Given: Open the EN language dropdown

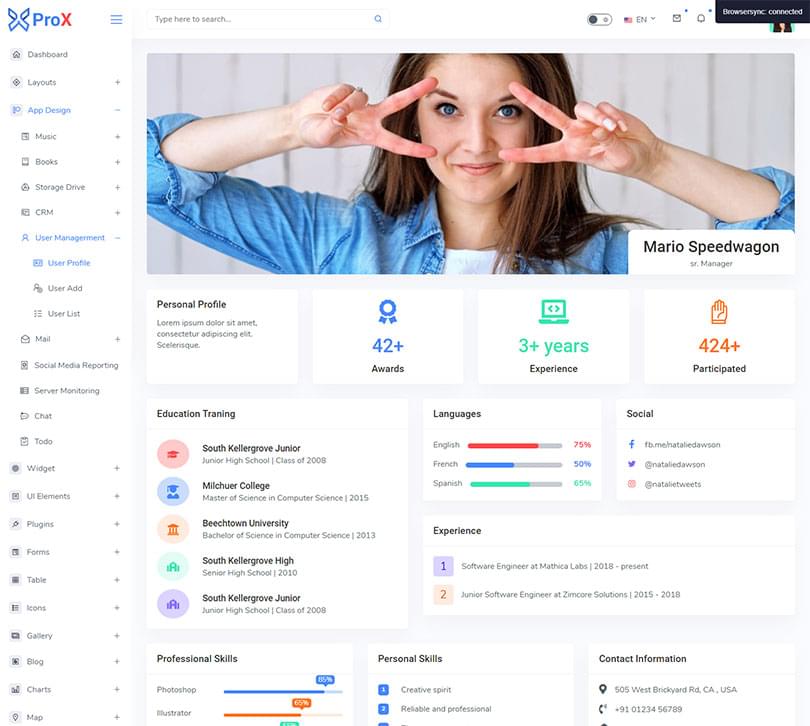Looking at the screenshot, I should pos(640,19).
